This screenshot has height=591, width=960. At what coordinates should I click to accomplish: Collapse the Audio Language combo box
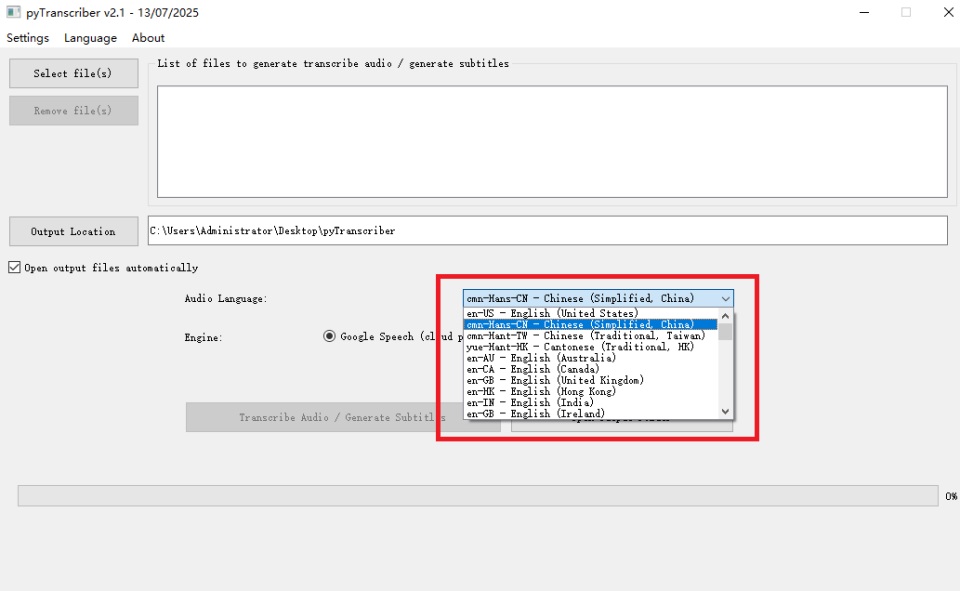[726, 298]
